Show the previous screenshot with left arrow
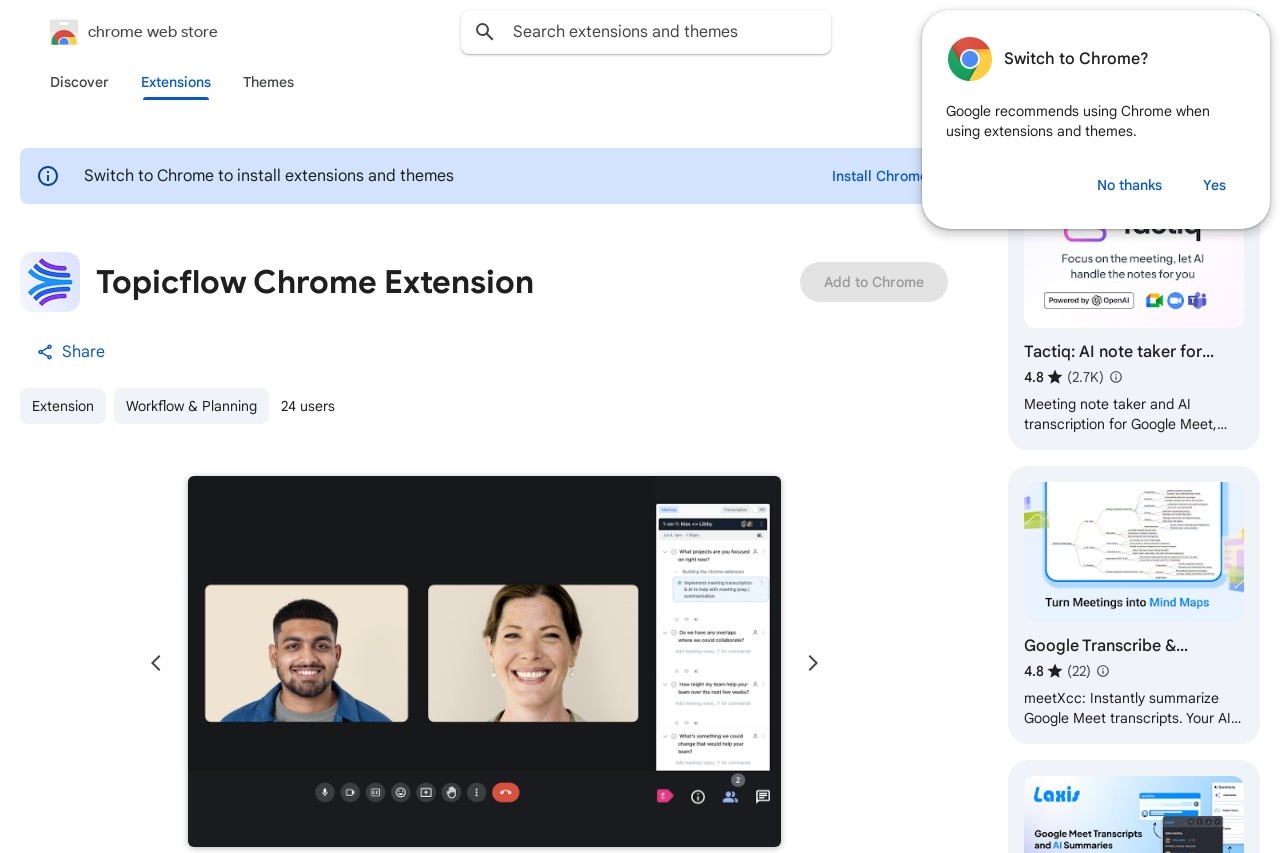This screenshot has height=853, width=1280. point(156,663)
